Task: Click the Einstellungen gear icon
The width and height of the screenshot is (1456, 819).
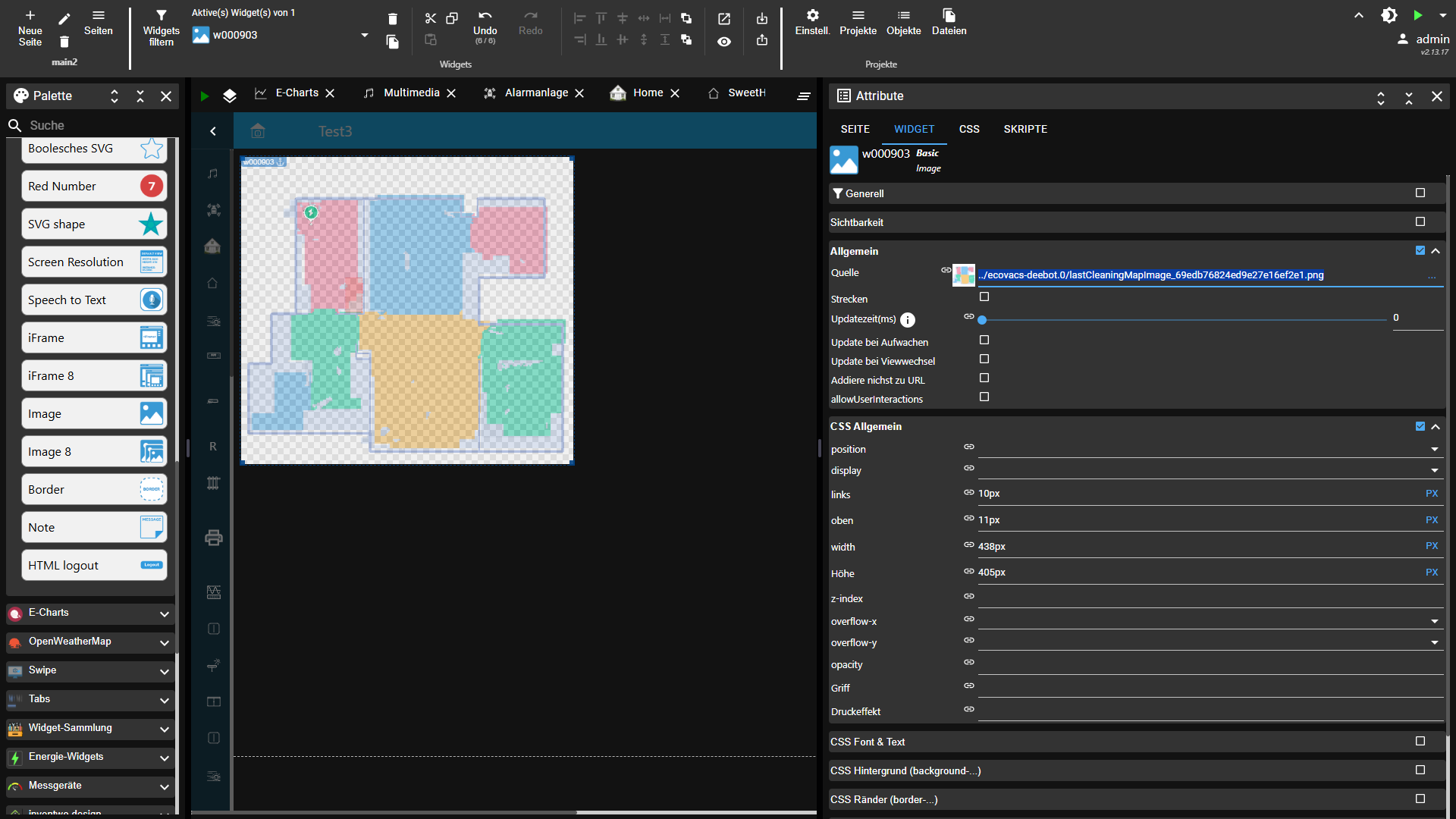Action: [812, 14]
